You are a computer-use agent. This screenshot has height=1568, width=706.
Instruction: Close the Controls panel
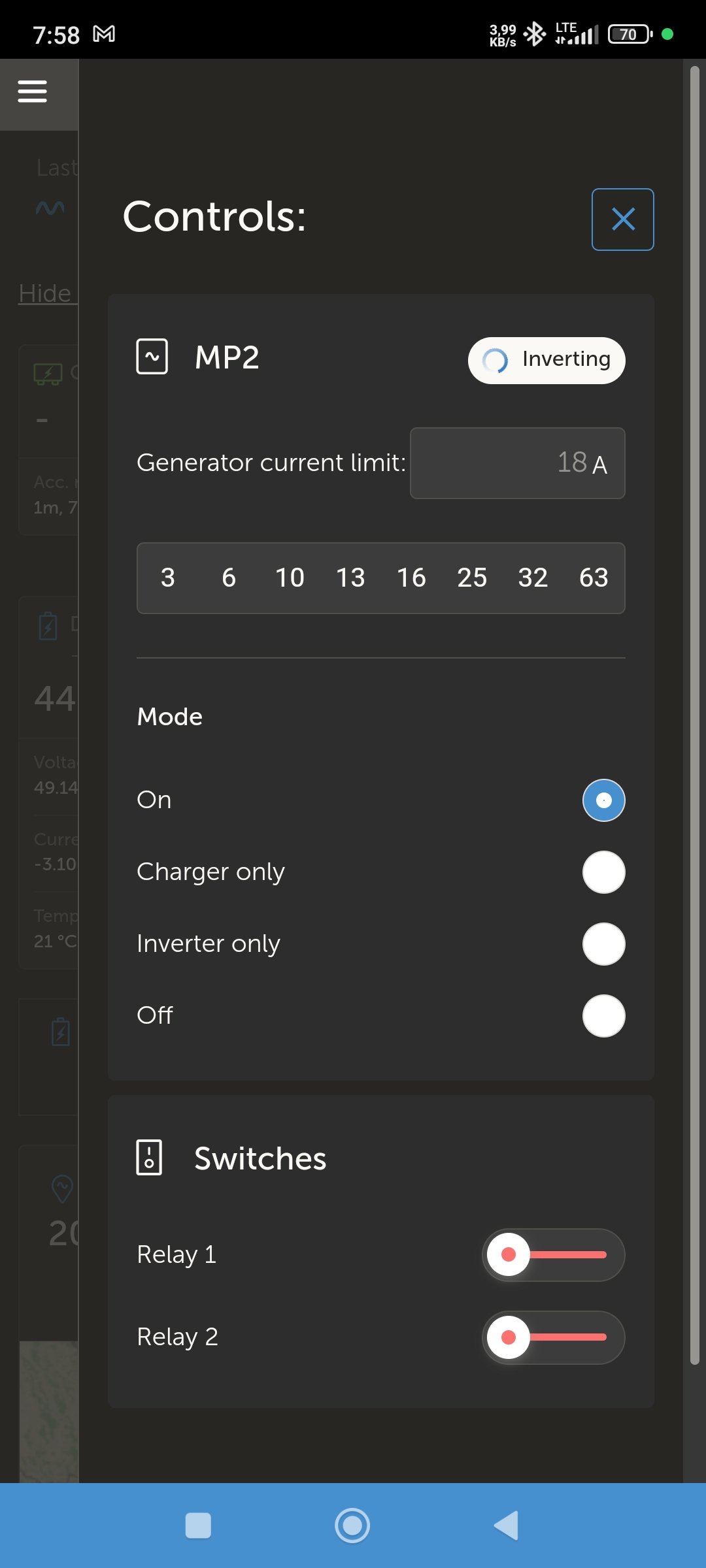click(x=622, y=220)
